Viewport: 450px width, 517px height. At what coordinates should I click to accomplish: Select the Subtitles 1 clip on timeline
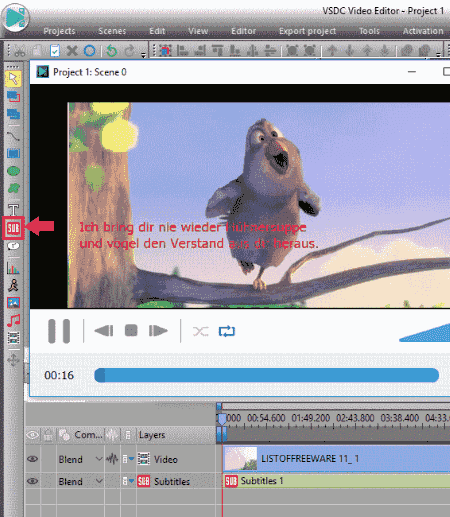click(337, 481)
